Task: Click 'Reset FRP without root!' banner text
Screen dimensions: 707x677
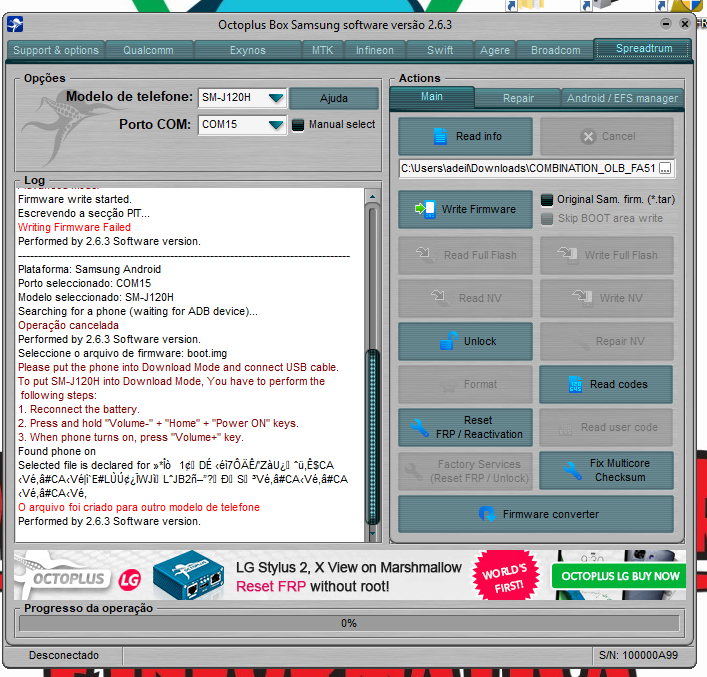Action: tap(312, 586)
